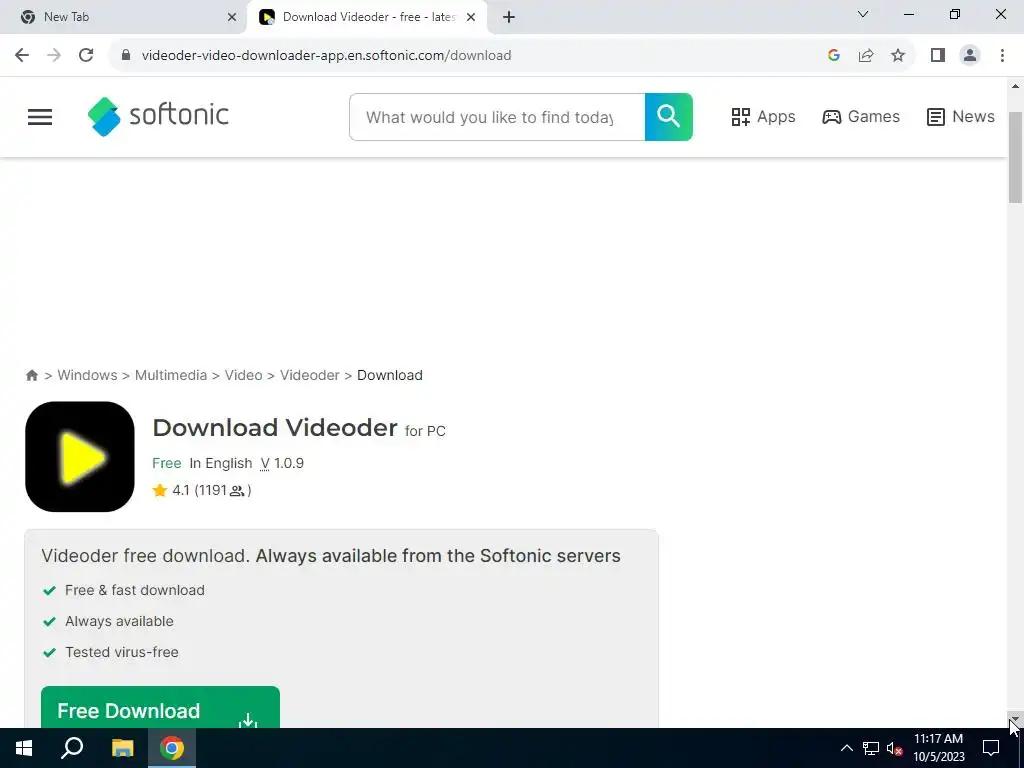Bookmark this tab with the star

coord(898,56)
